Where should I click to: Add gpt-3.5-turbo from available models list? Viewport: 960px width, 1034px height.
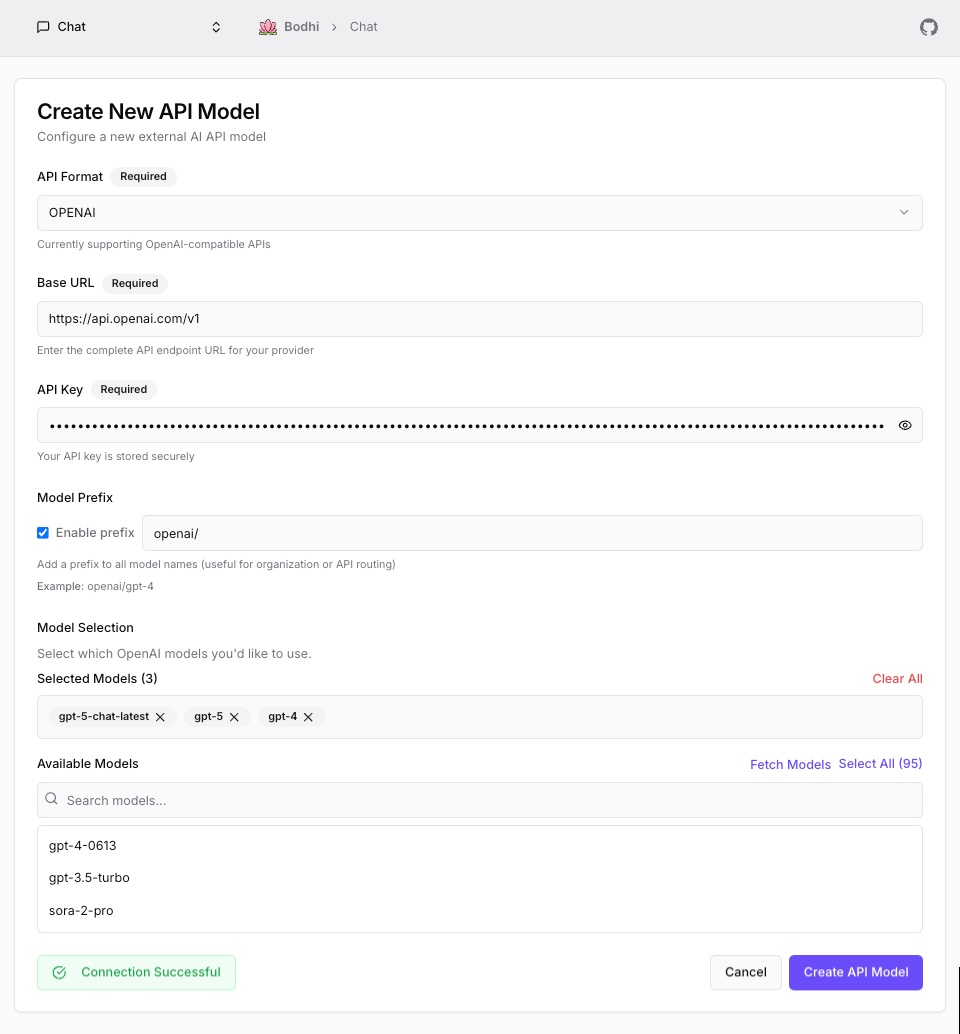pos(89,878)
